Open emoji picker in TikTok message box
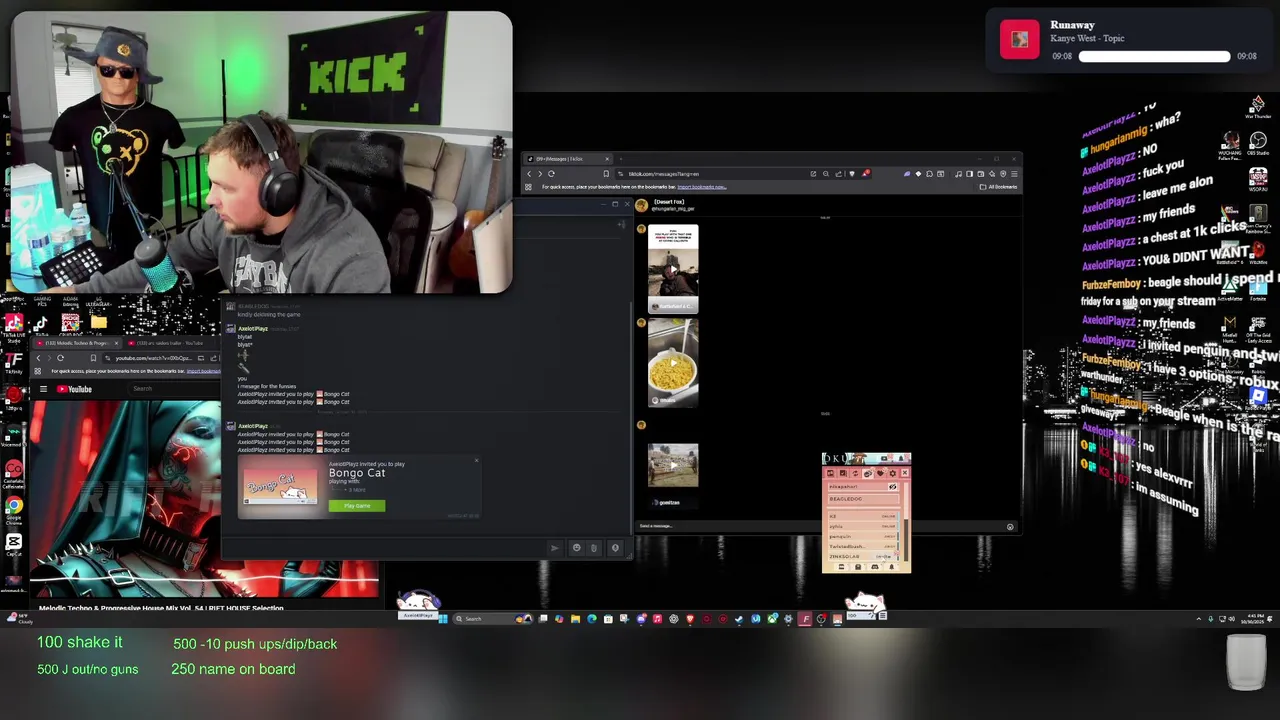1280x720 pixels. (1010, 526)
